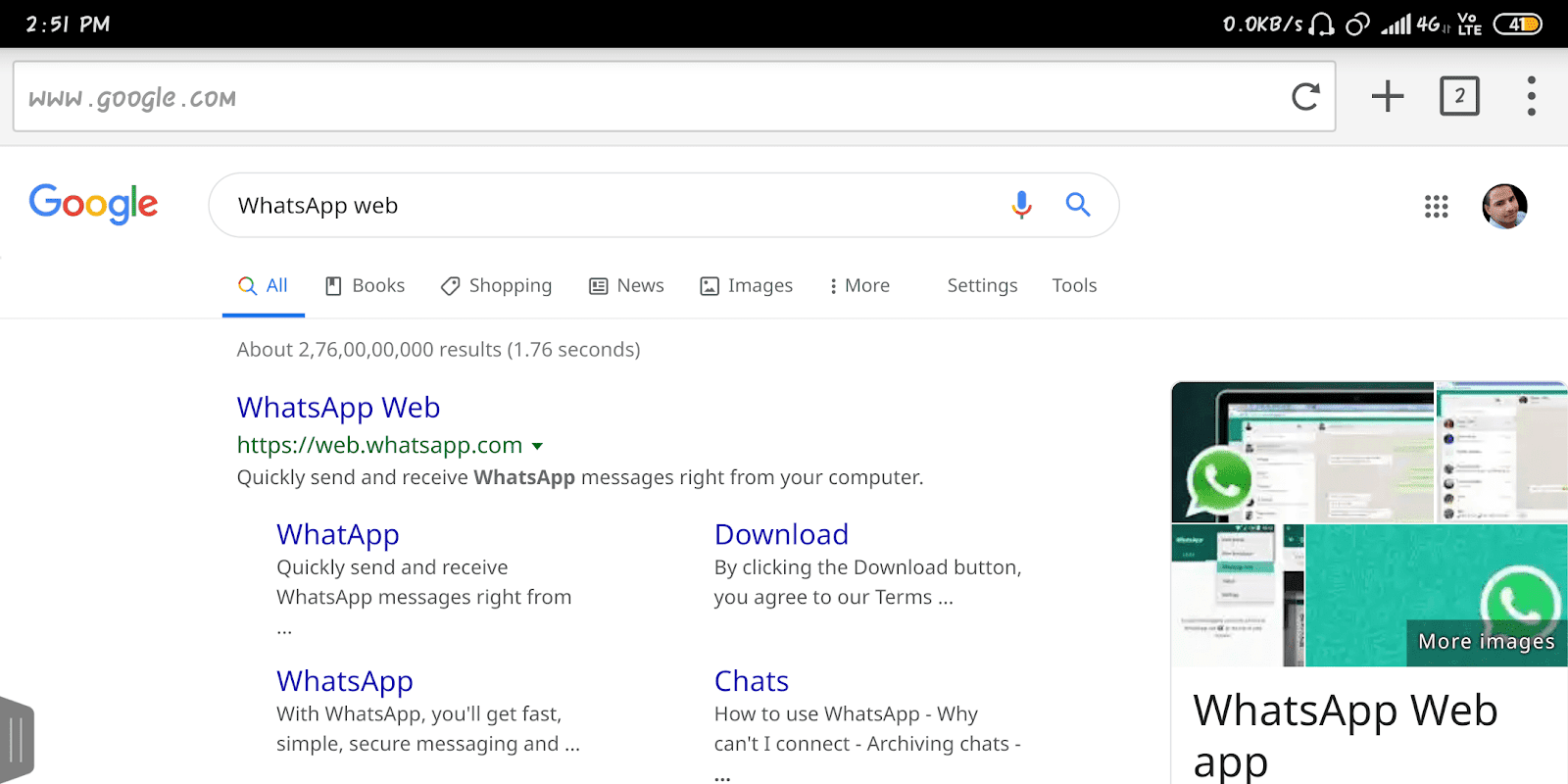Start voice search with the microphone icon
Image resolution: width=1568 pixels, height=784 pixels.
(x=1021, y=204)
